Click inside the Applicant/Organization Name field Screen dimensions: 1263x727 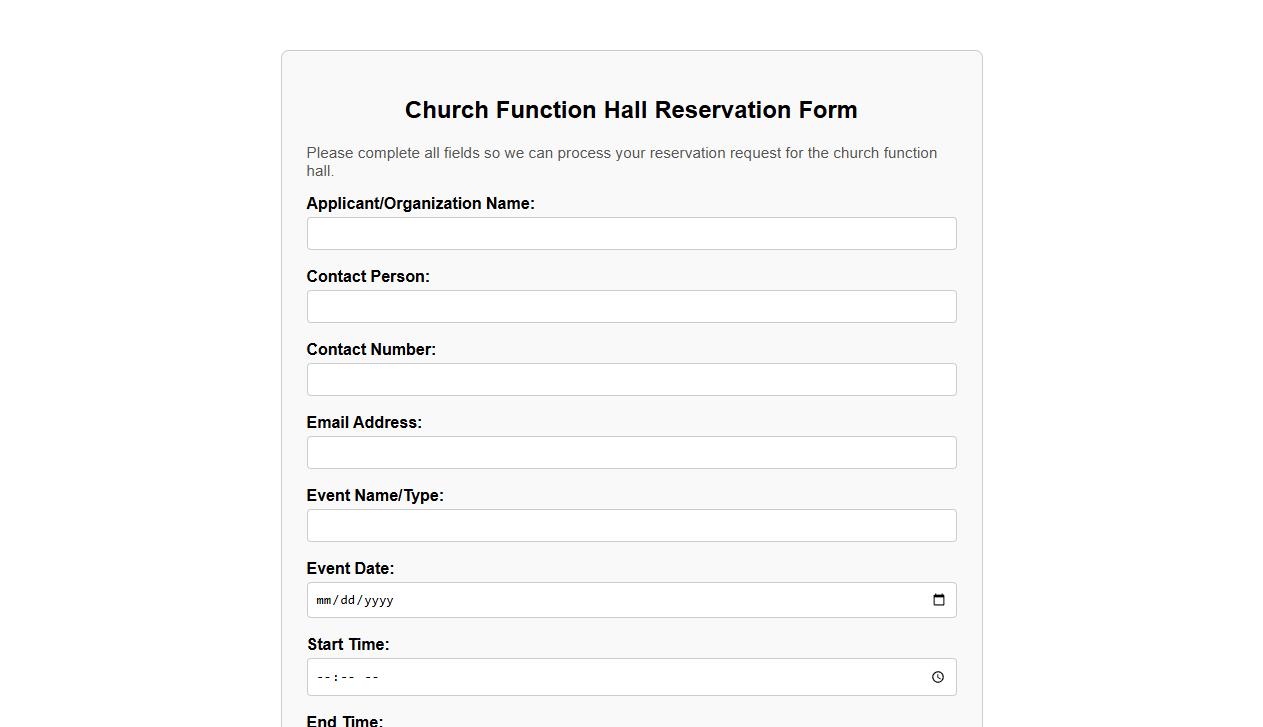pos(631,233)
